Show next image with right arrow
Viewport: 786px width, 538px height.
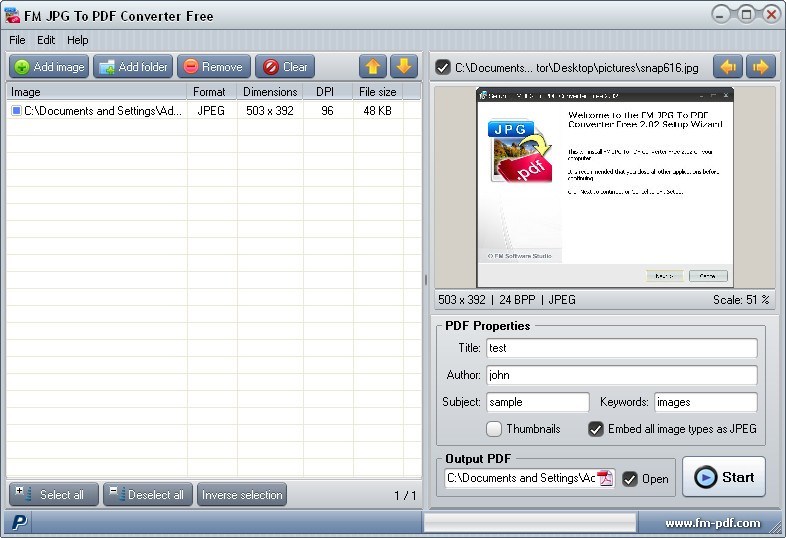click(x=760, y=67)
